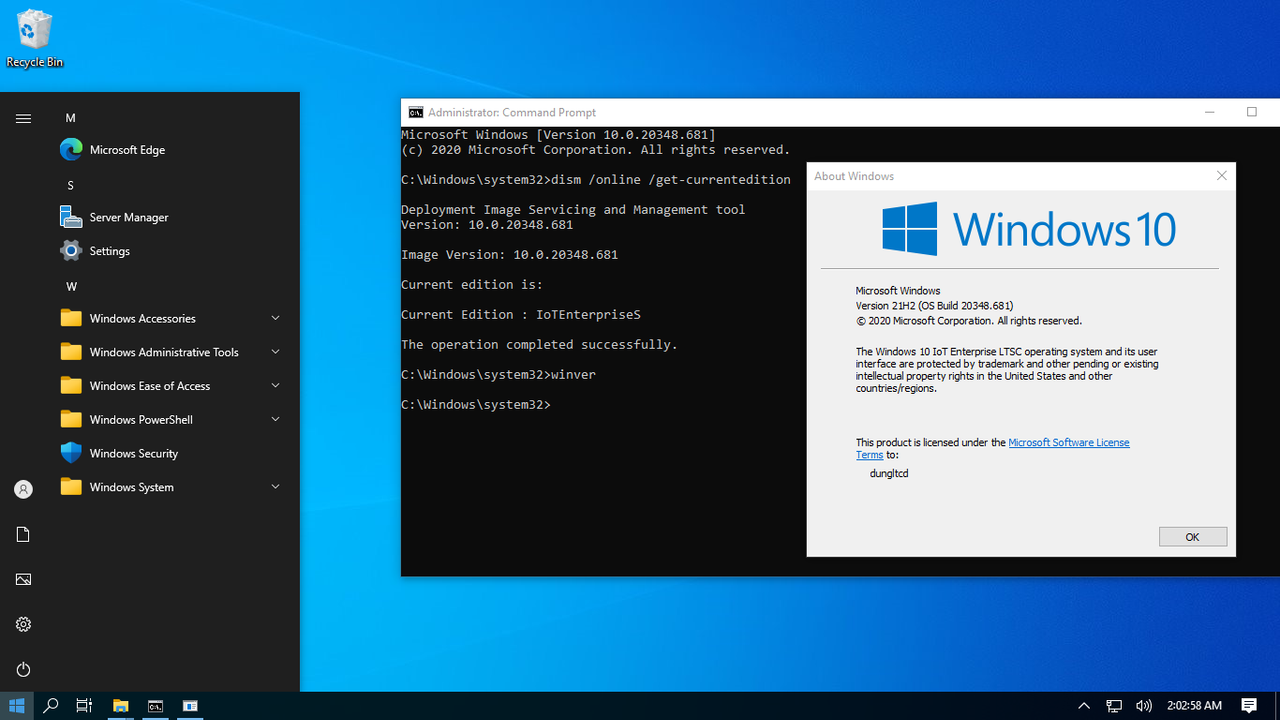The image size is (1280, 720).
Task: Click the Windows 10 logo banner
Action: [1028, 229]
